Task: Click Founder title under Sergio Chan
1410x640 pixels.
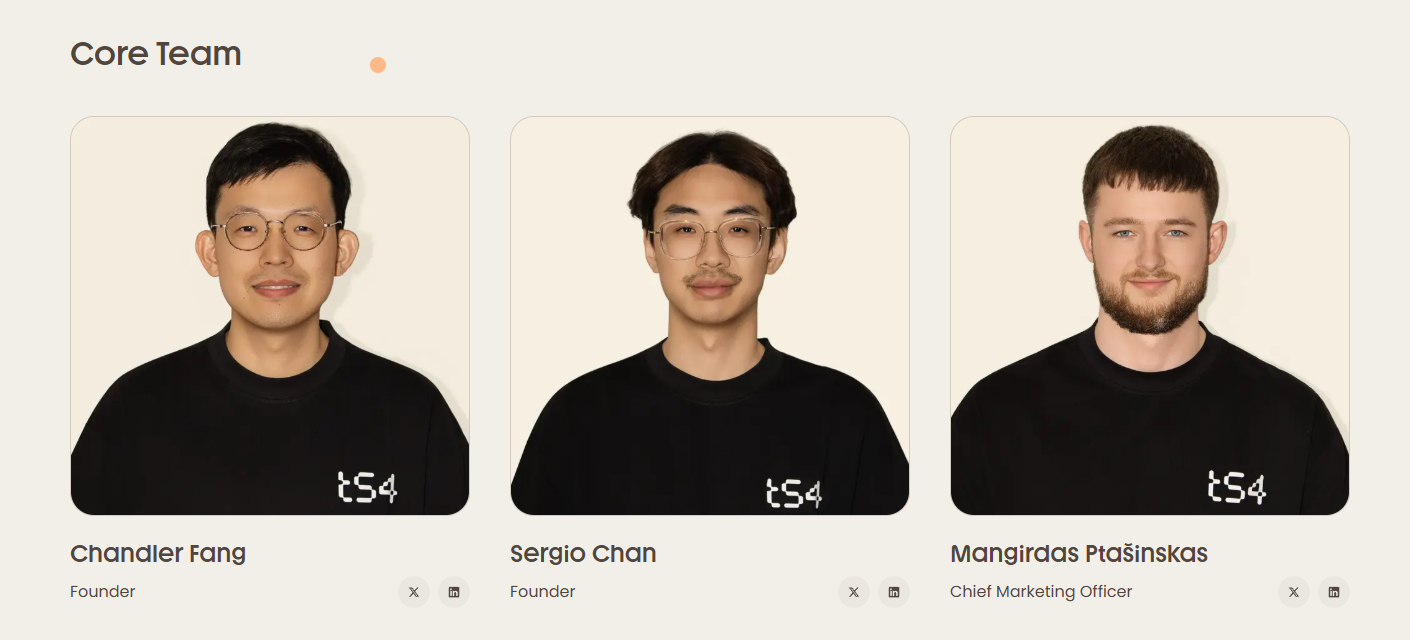Action: pos(542,591)
